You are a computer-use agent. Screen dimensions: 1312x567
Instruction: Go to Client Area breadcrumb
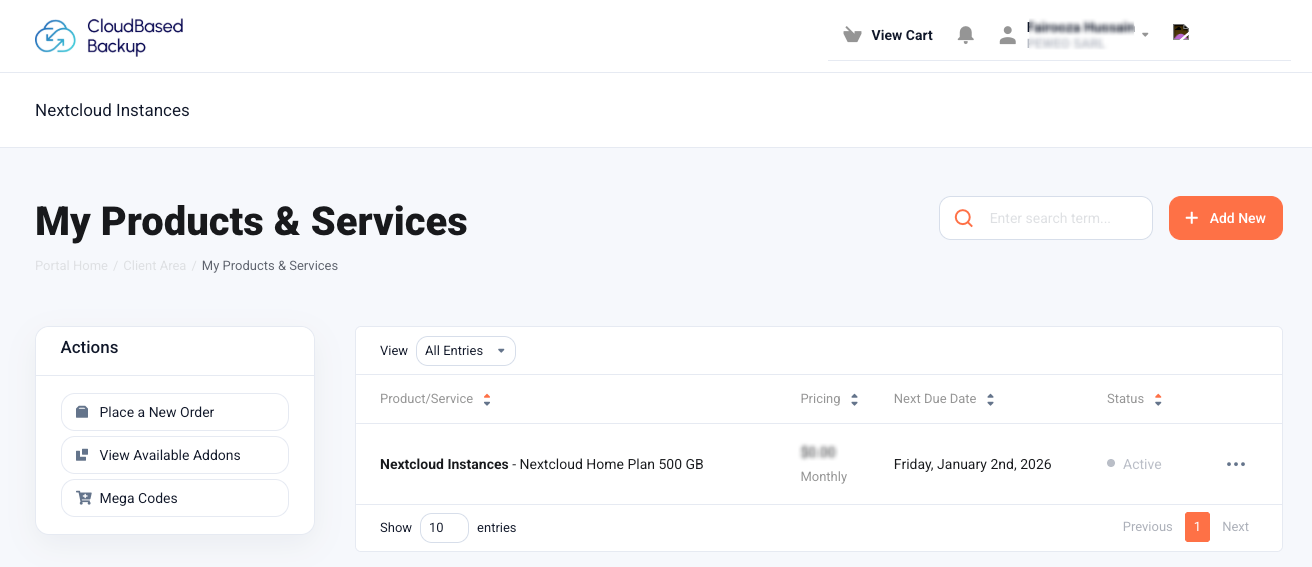click(x=155, y=266)
